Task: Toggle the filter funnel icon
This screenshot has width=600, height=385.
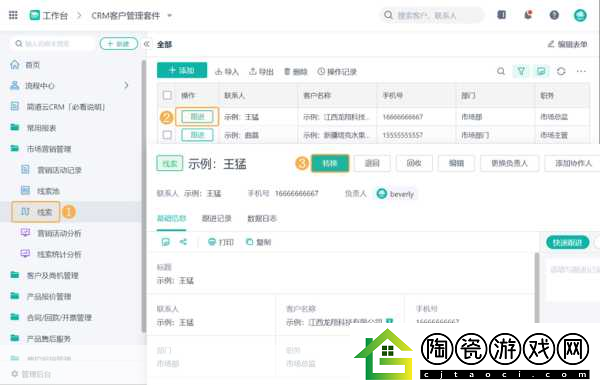Action: pos(521,71)
